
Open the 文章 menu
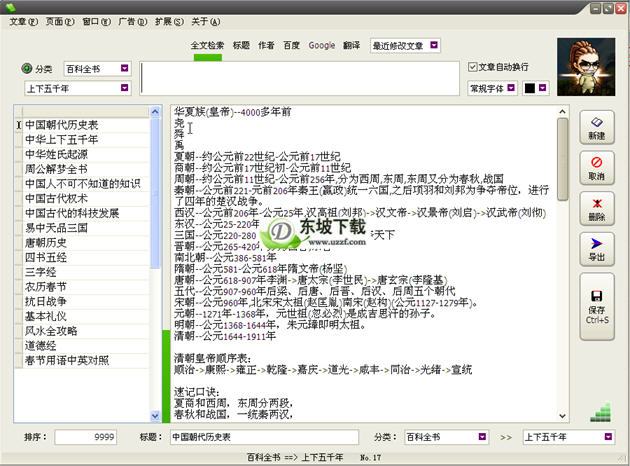[x=24, y=22]
